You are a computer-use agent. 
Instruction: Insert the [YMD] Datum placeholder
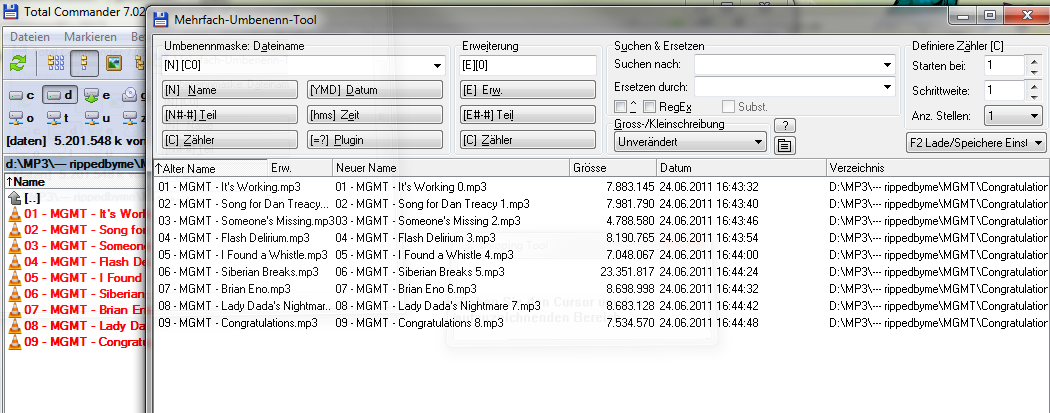375,90
